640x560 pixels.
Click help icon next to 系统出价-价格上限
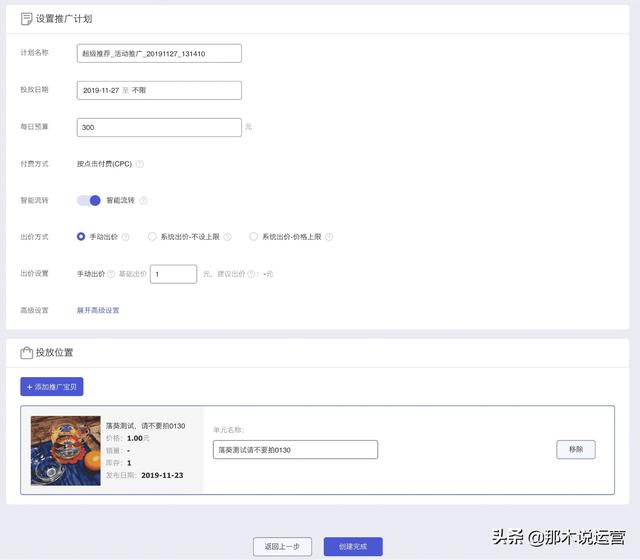pos(329,237)
